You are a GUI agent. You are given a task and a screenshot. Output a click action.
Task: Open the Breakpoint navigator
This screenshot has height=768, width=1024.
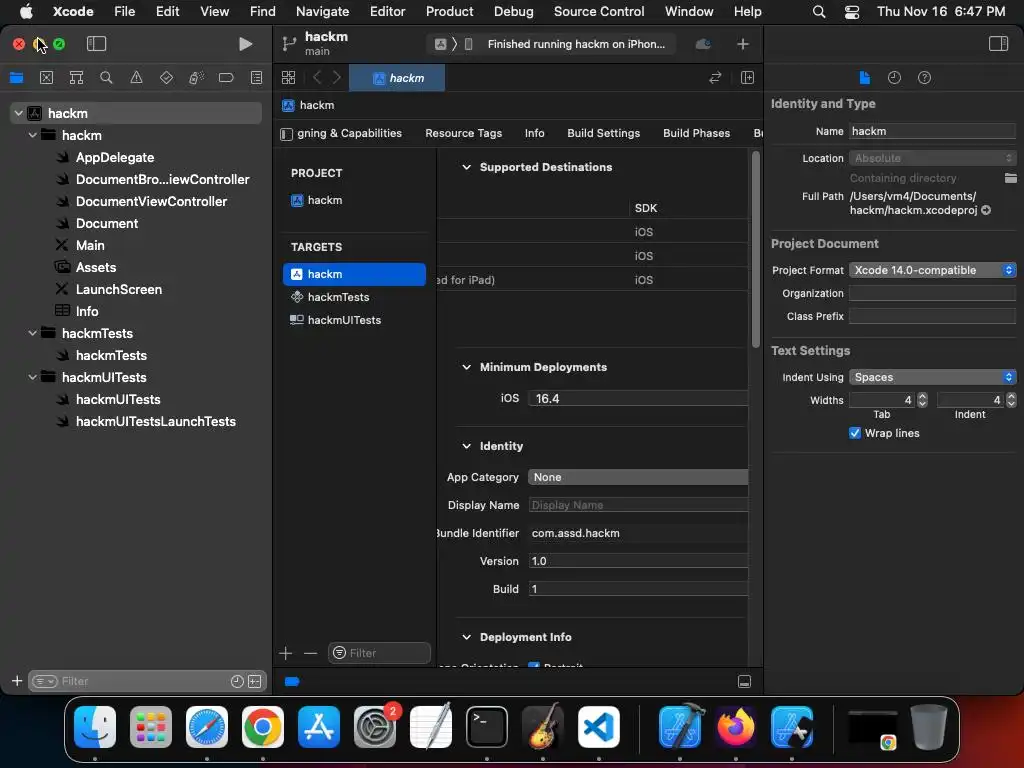(226, 78)
